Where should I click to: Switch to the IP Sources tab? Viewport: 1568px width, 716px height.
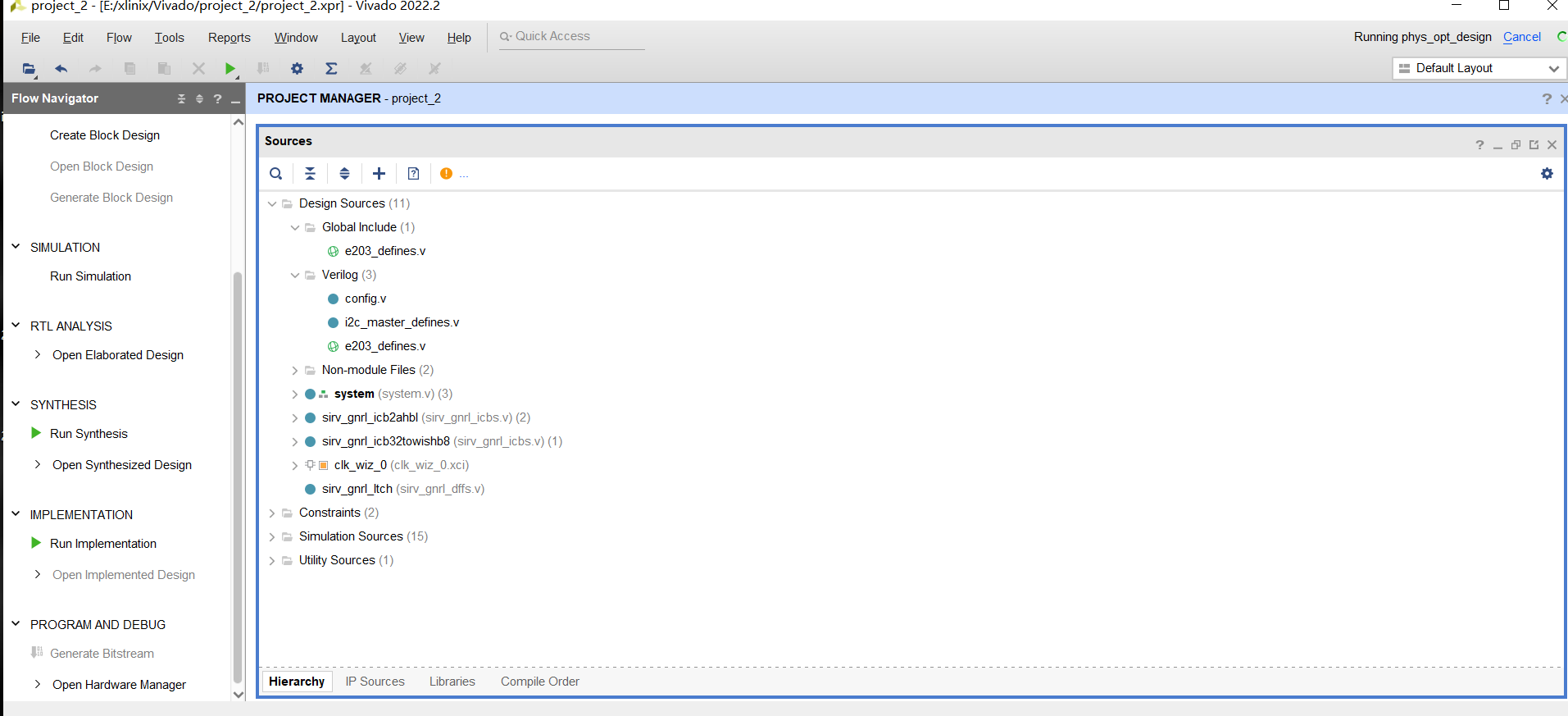(x=375, y=682)
